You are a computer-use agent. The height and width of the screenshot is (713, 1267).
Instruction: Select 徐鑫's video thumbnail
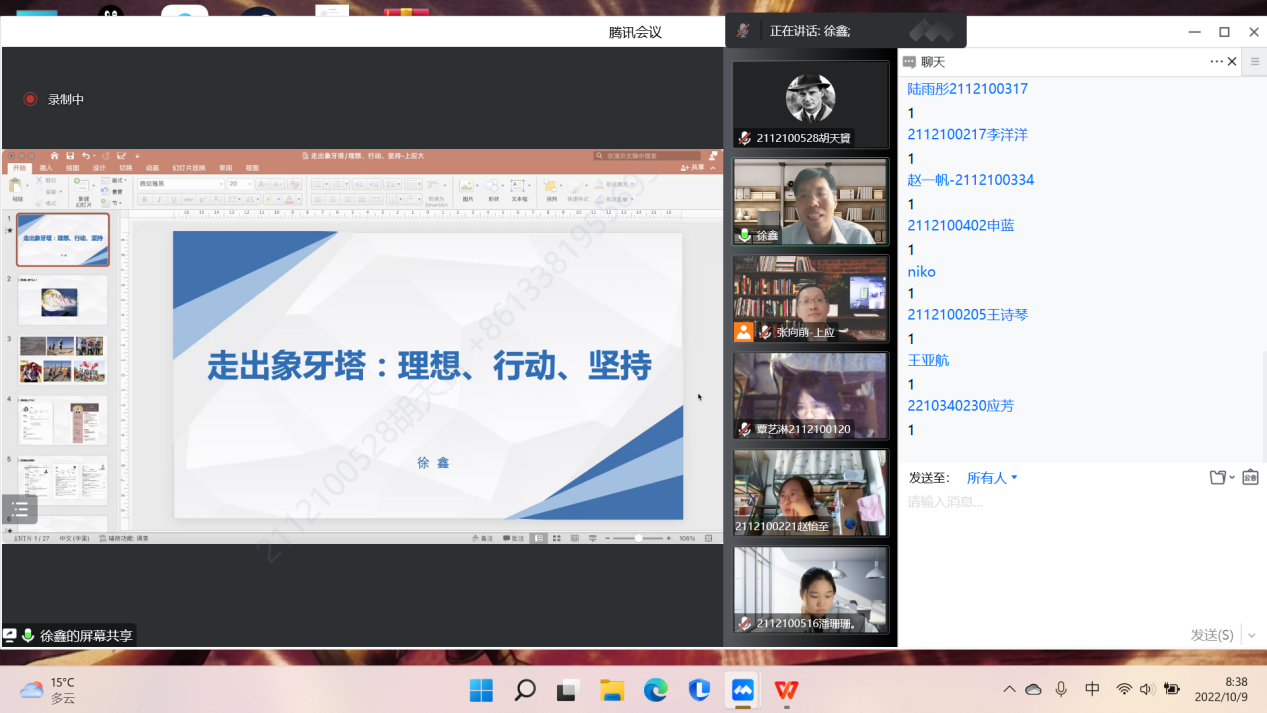point(810,202)
